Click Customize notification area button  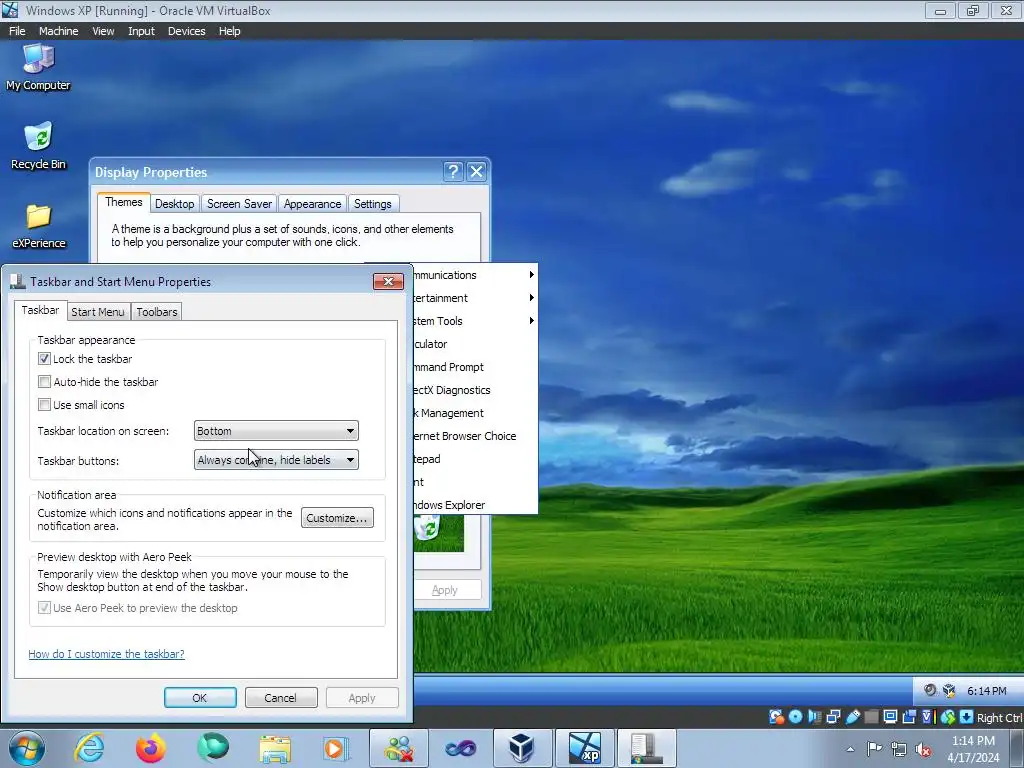(337, 518)
